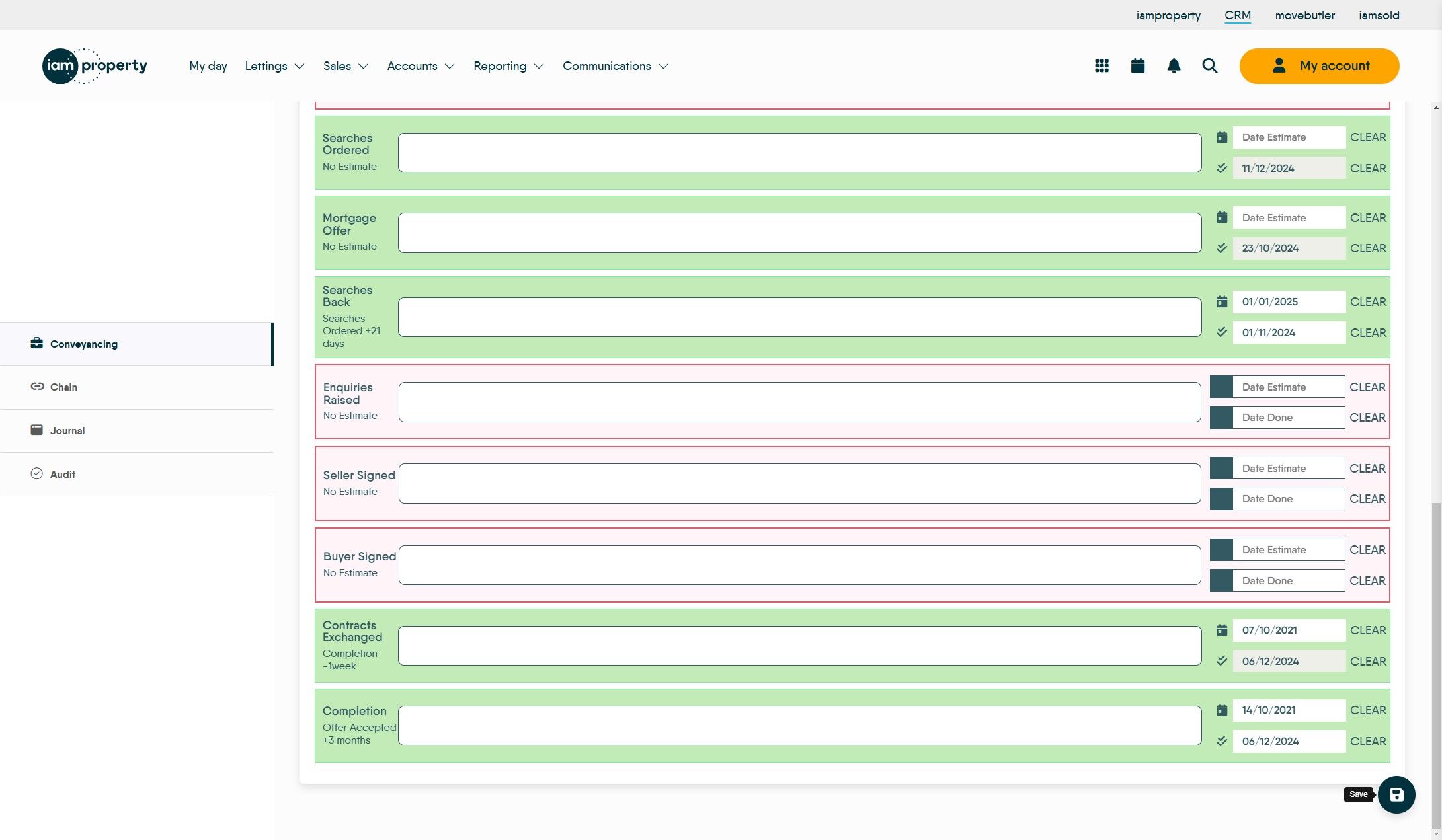Image resolution: width=1442 pixels, height=840 pixels.
Task: Open the Chain sidebar tab
Action: pos(63,387)
